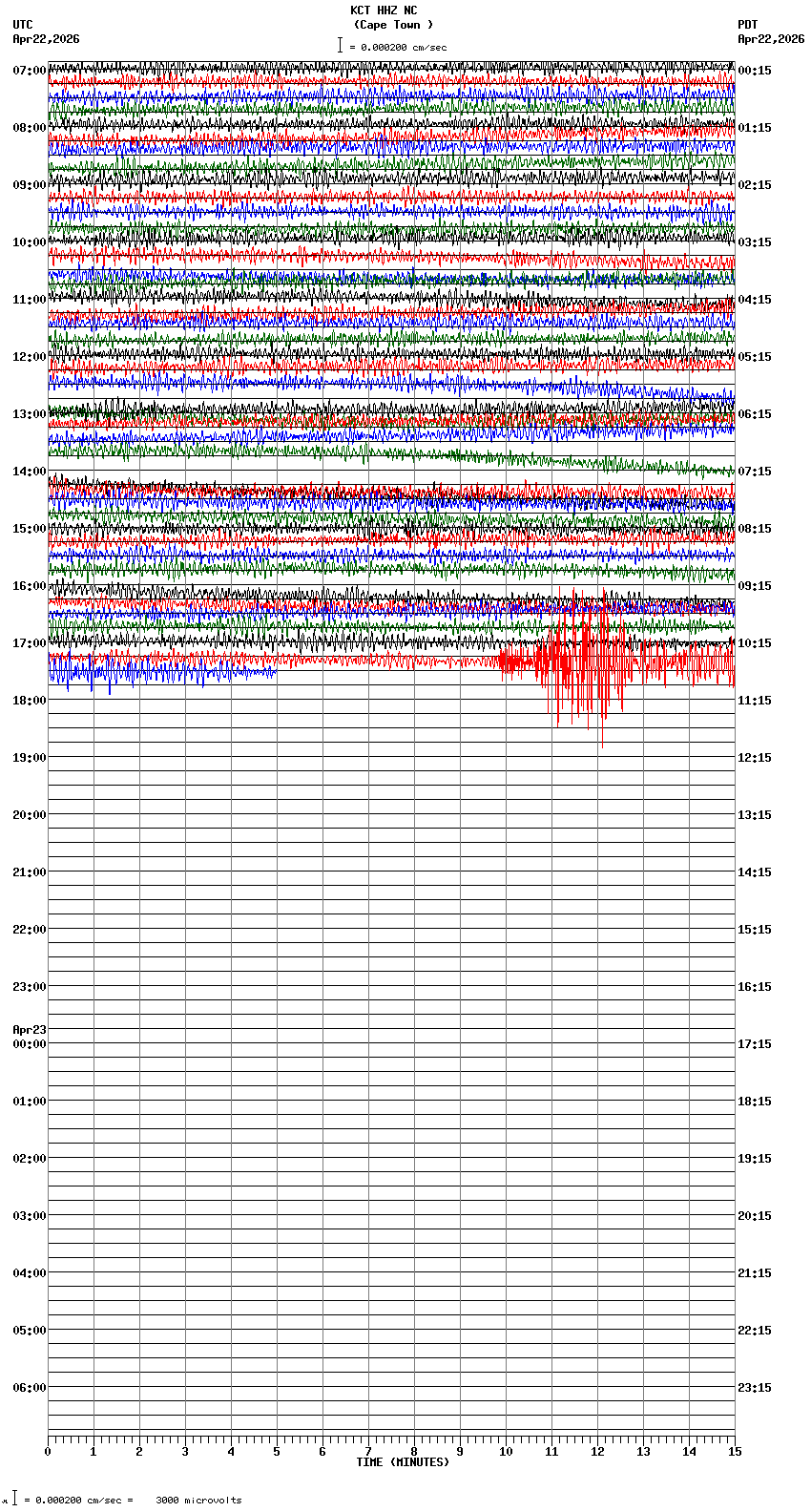Click the '07:15' PDT time label

(x=755, y=472)
